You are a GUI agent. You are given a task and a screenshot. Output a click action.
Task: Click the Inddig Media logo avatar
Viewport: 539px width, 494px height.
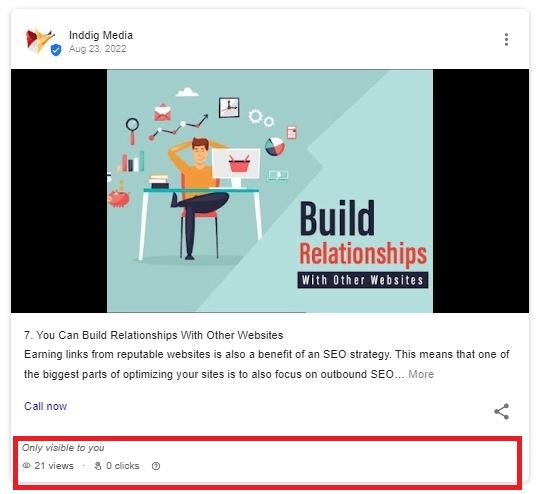point(40,41)
